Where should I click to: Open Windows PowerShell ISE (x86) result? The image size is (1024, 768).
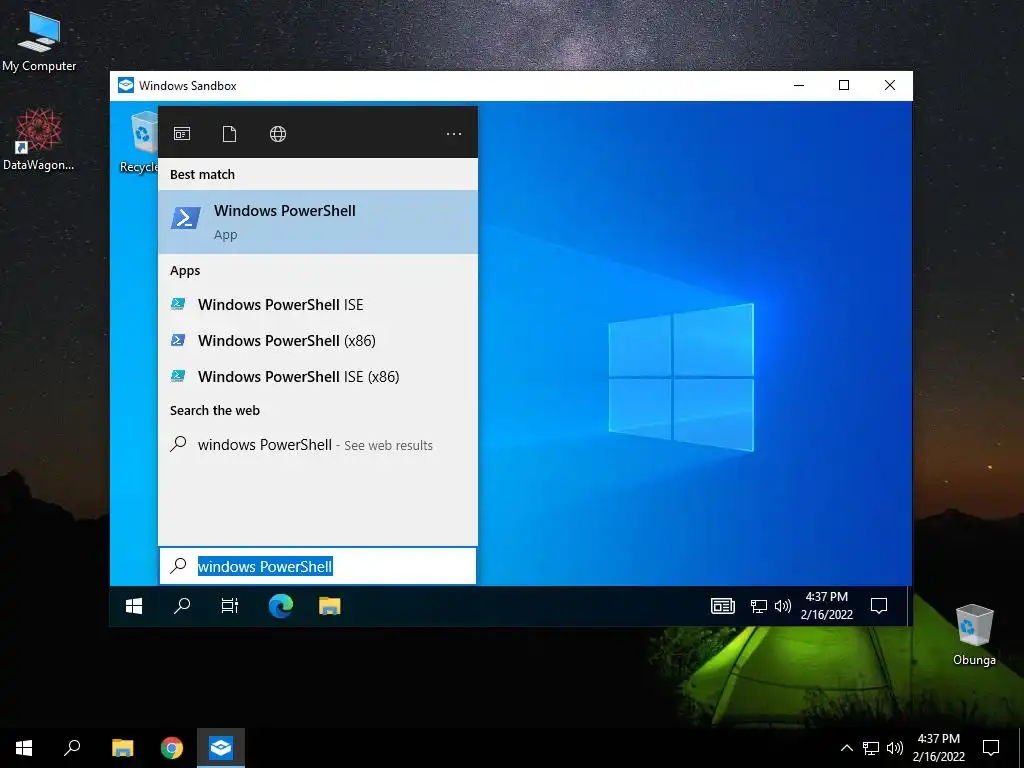(x=318, y=376)
